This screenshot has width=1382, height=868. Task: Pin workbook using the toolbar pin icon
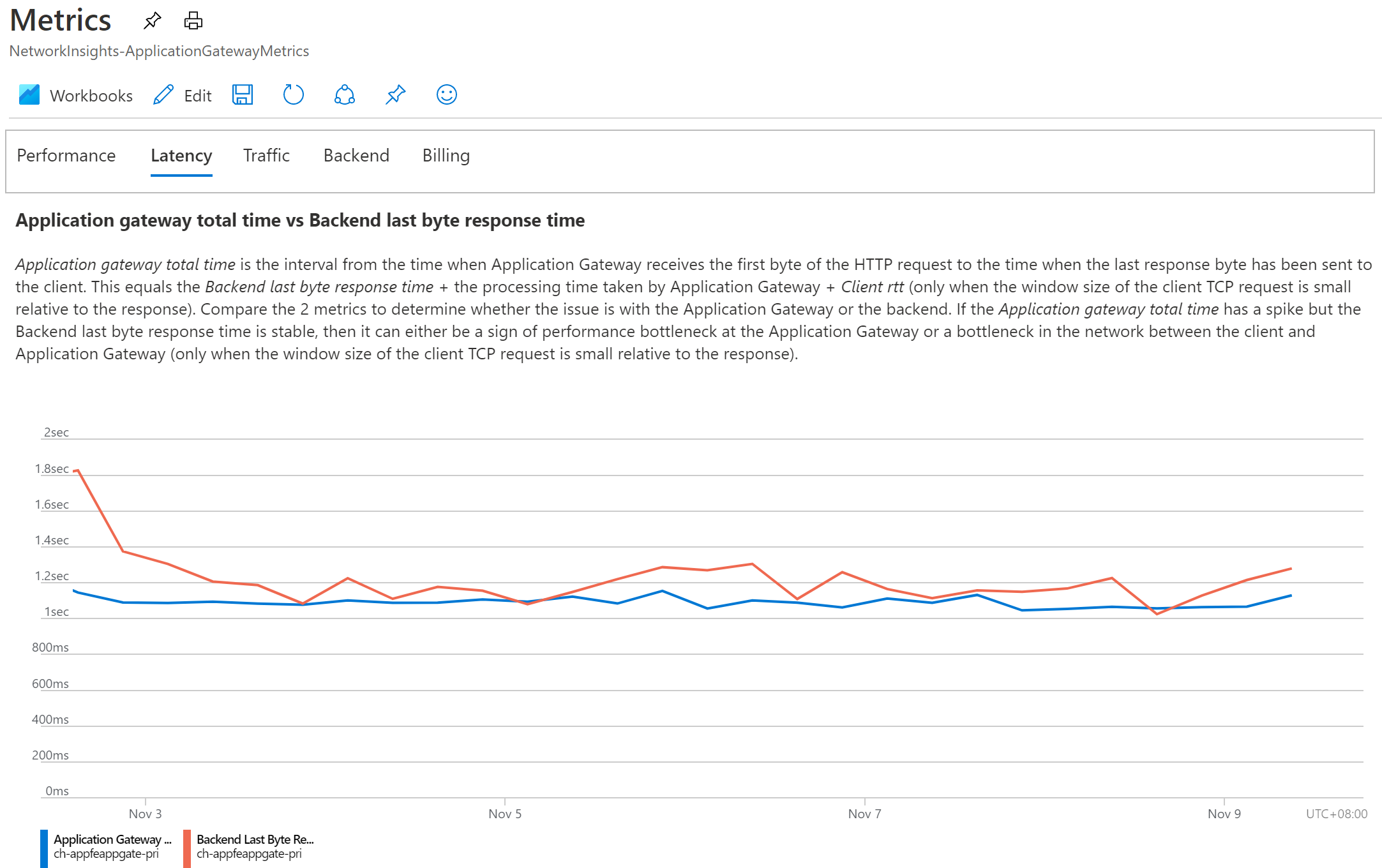(395, 95)
